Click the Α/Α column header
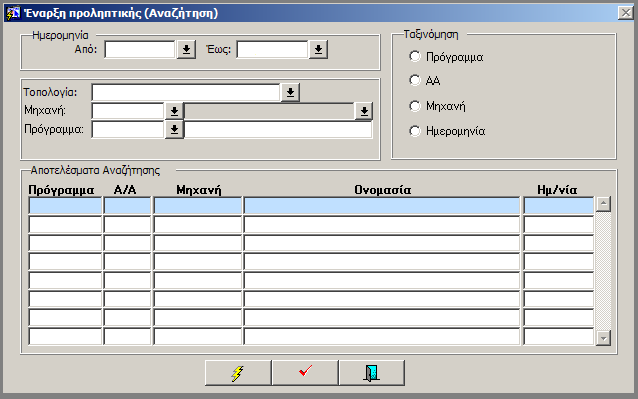Screen dimensions: 638x399 [125, 190]
